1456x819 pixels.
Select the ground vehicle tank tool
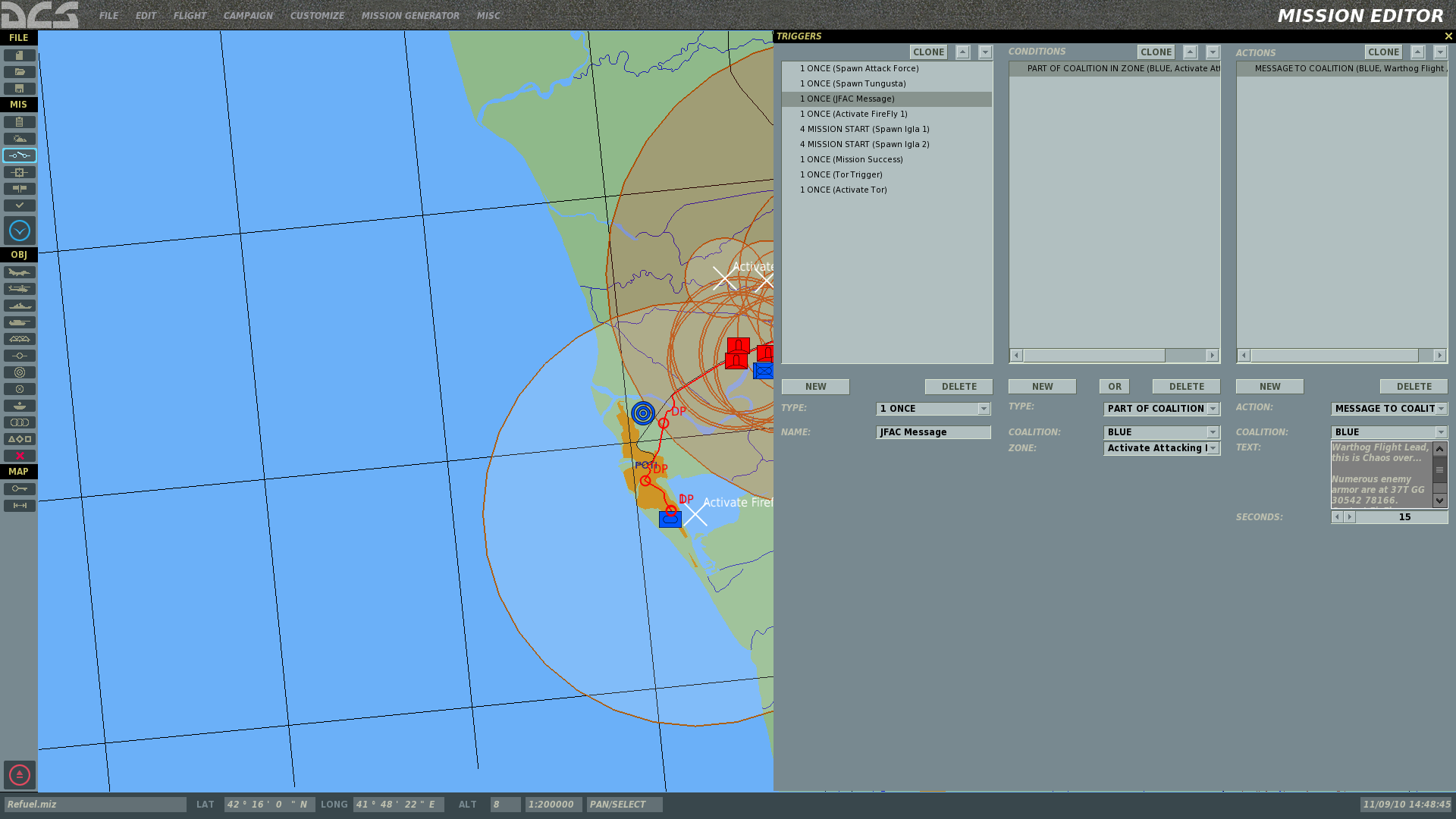pyautogui.click(x=20, y=322)
